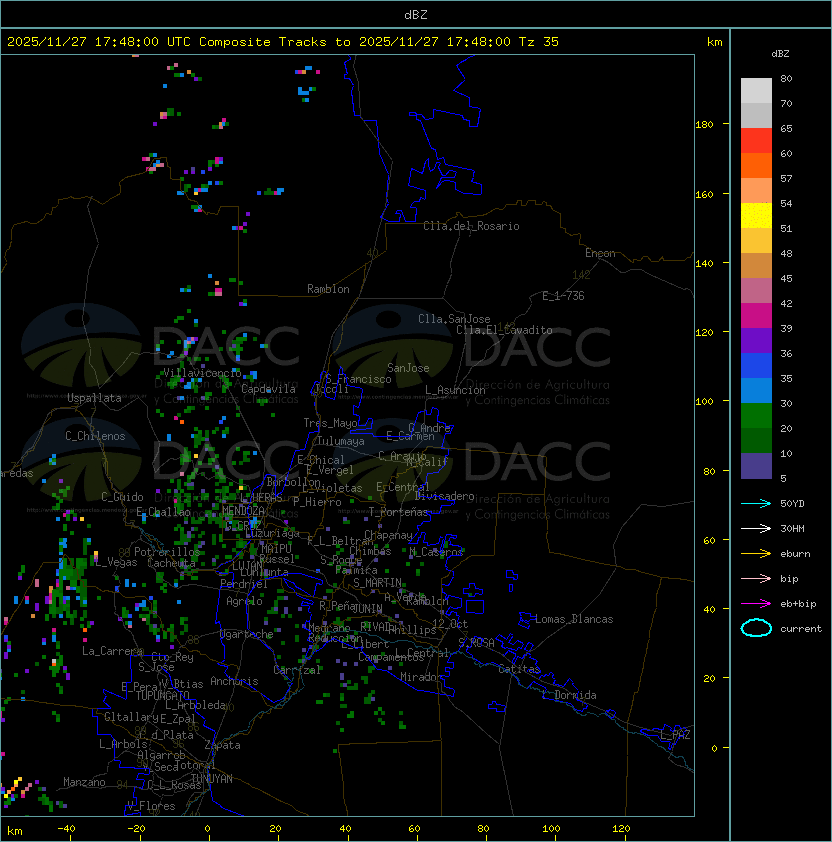Click the '30HM' legend label
Image resolution: width=832 pixels, height=842 pixels.
tap(792, 528)
